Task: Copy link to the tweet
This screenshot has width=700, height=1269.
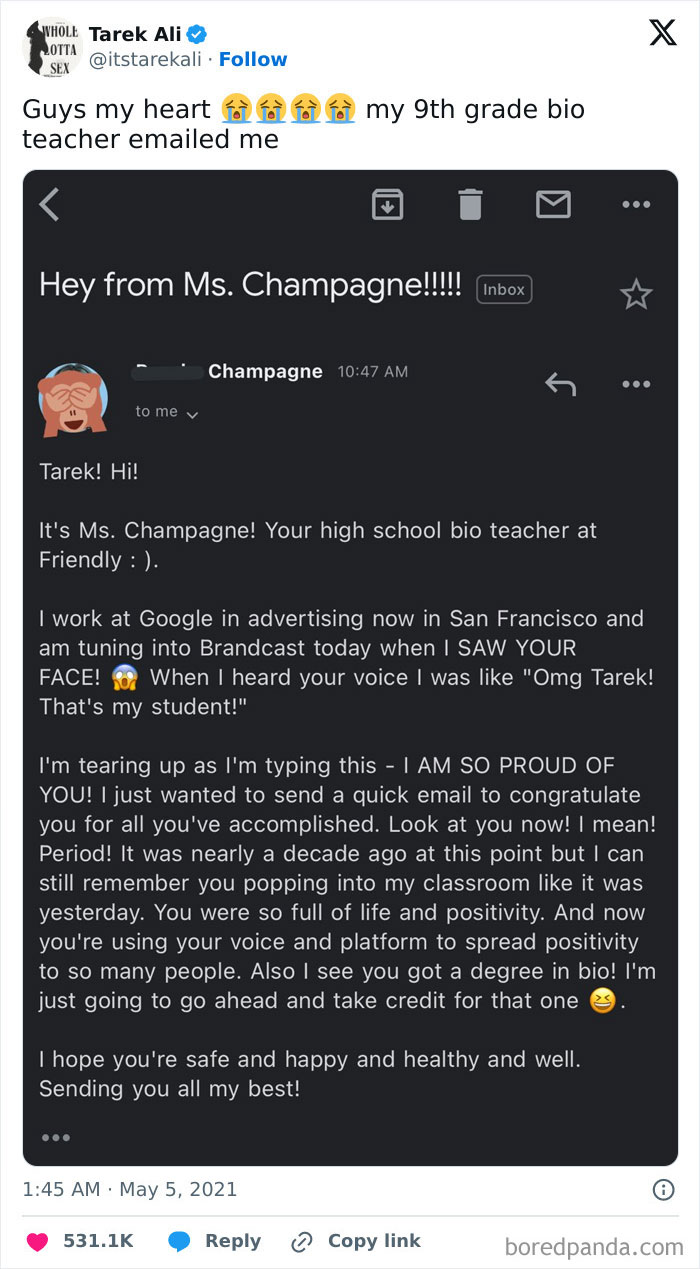Action: [x=356, y=1241]
